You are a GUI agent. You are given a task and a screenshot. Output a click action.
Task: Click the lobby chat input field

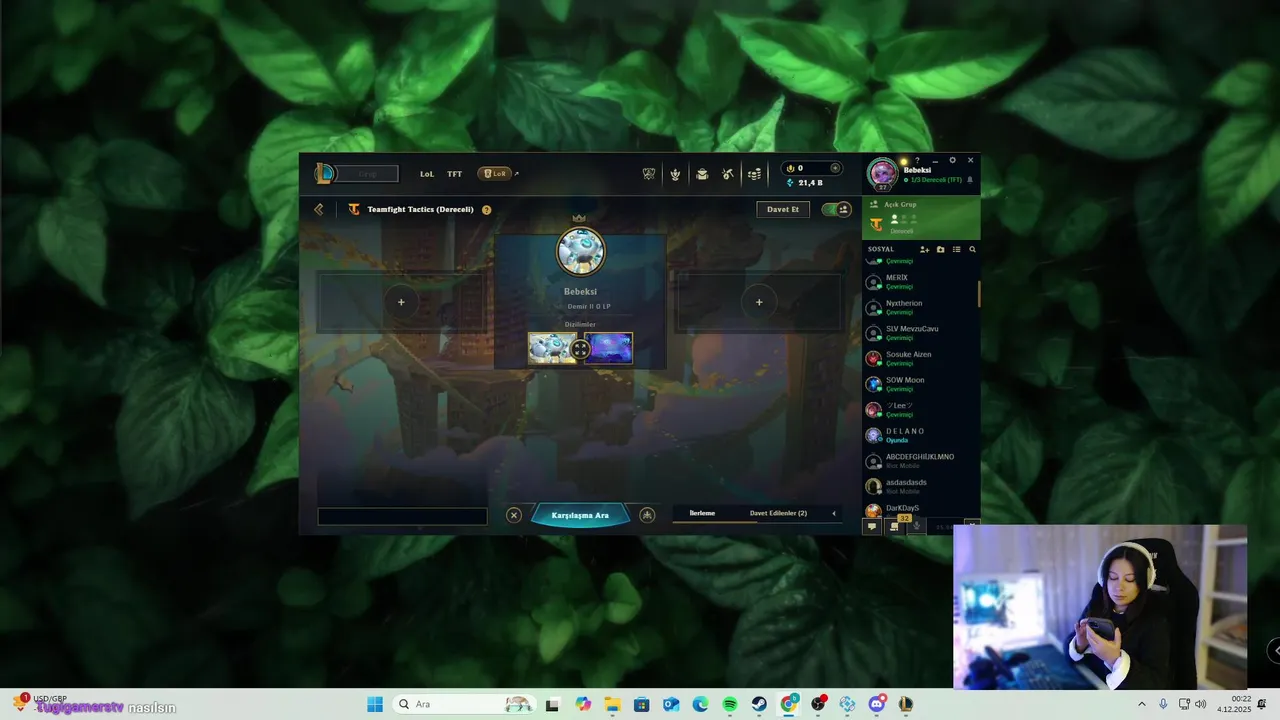click(x=402, y=516)
